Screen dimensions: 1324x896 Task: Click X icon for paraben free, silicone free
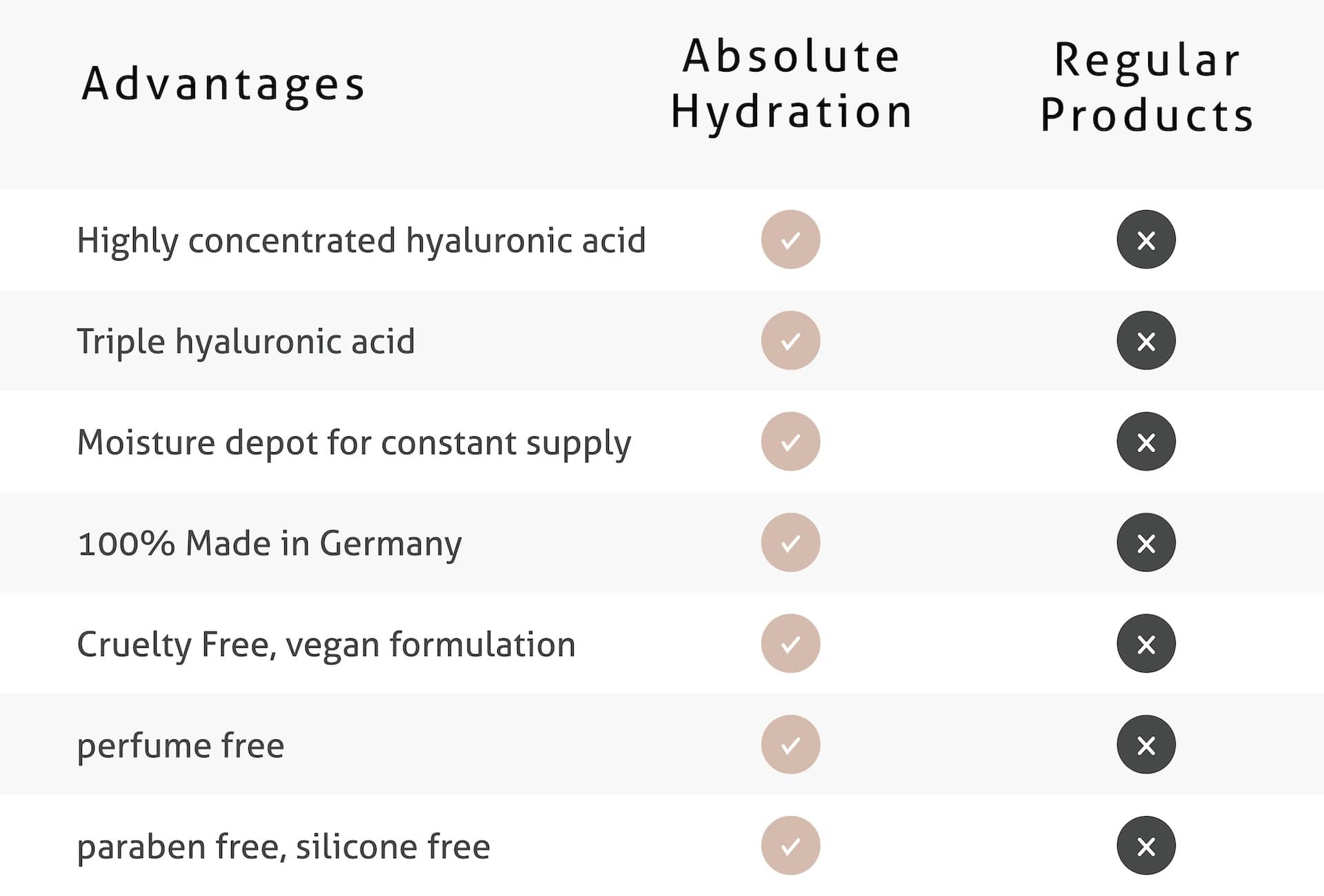(1146, 846)
